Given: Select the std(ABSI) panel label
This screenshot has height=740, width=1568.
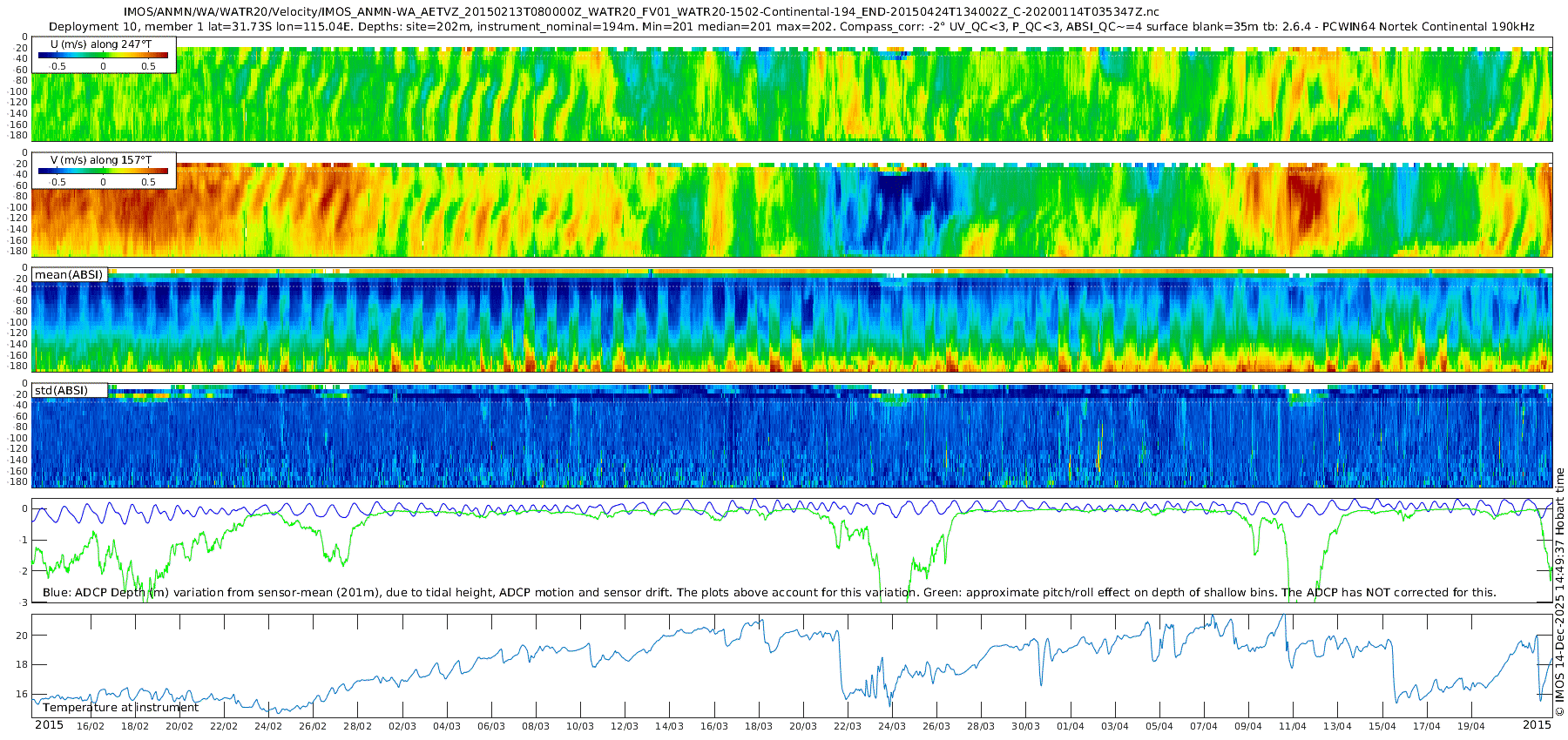Looking at the screenshot, I should tap(70, 390).
